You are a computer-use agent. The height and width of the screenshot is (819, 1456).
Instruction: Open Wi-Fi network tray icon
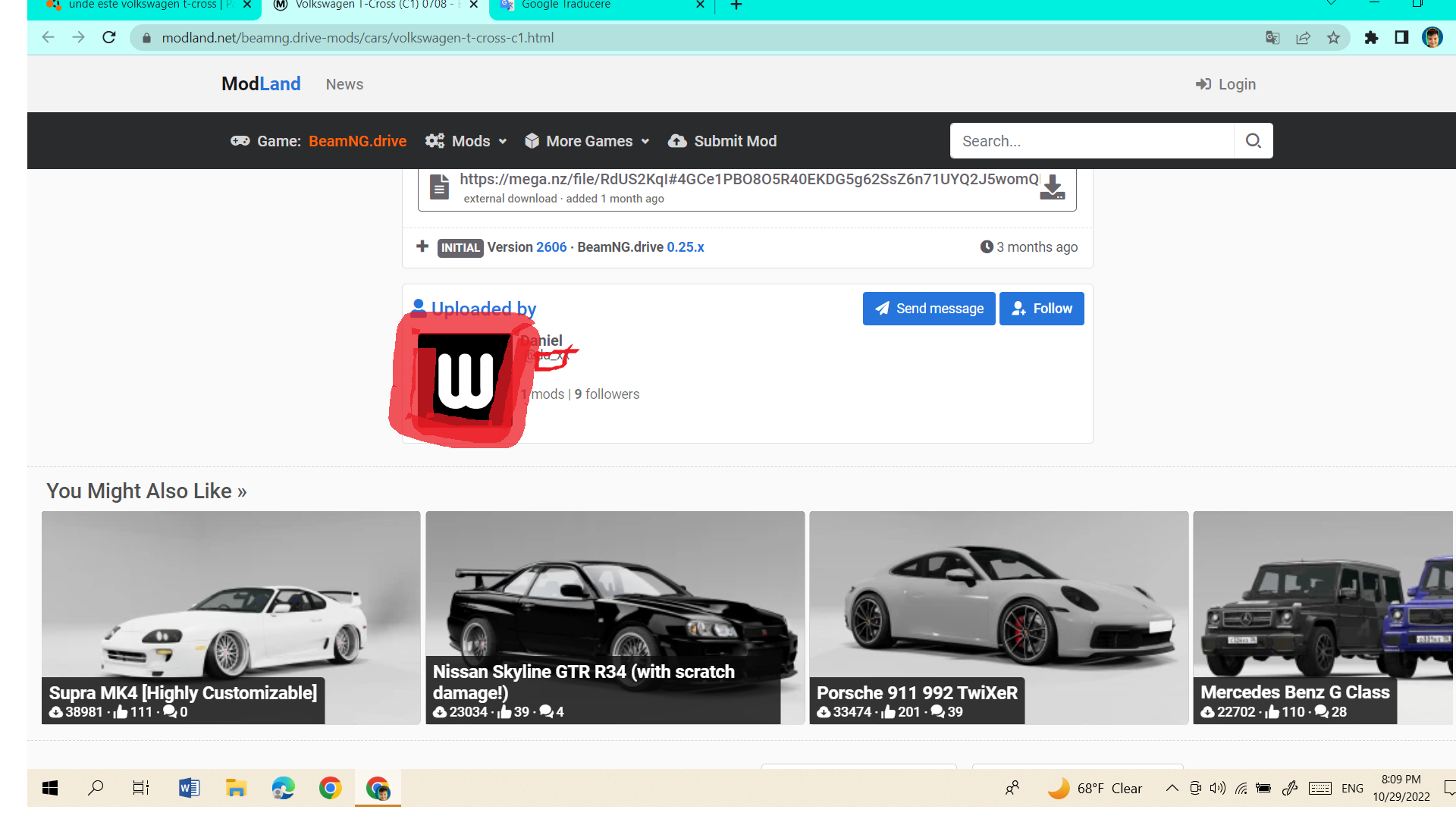(1241, 788)
